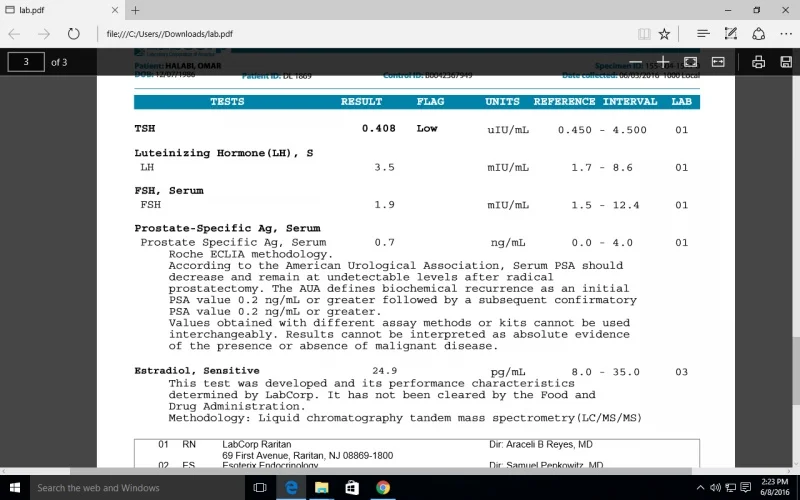Screen dimensions: 800x500
Task: Open volume control in system tray
Action: 715,488
